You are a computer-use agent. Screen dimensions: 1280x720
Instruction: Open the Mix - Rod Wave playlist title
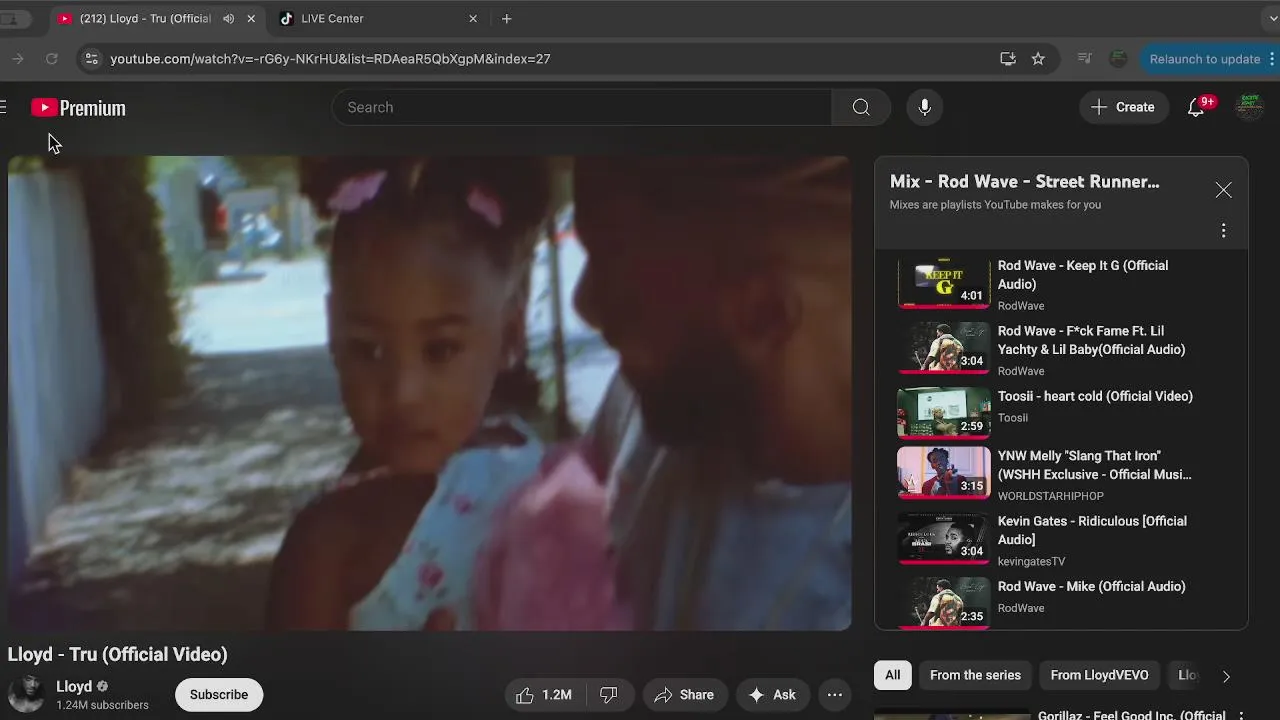tap(1025, 182)
